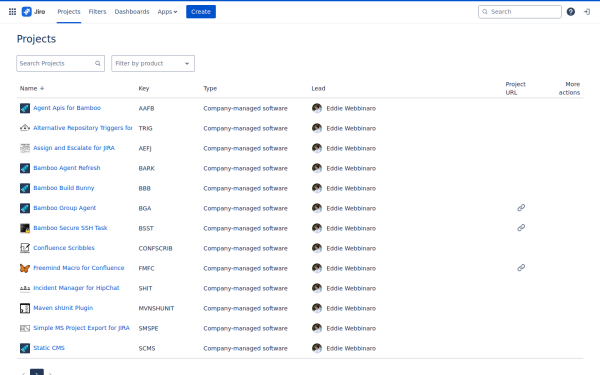Open the Filters nav item
600x375 pixels.
pyautogui.click(x=97, y=12)
